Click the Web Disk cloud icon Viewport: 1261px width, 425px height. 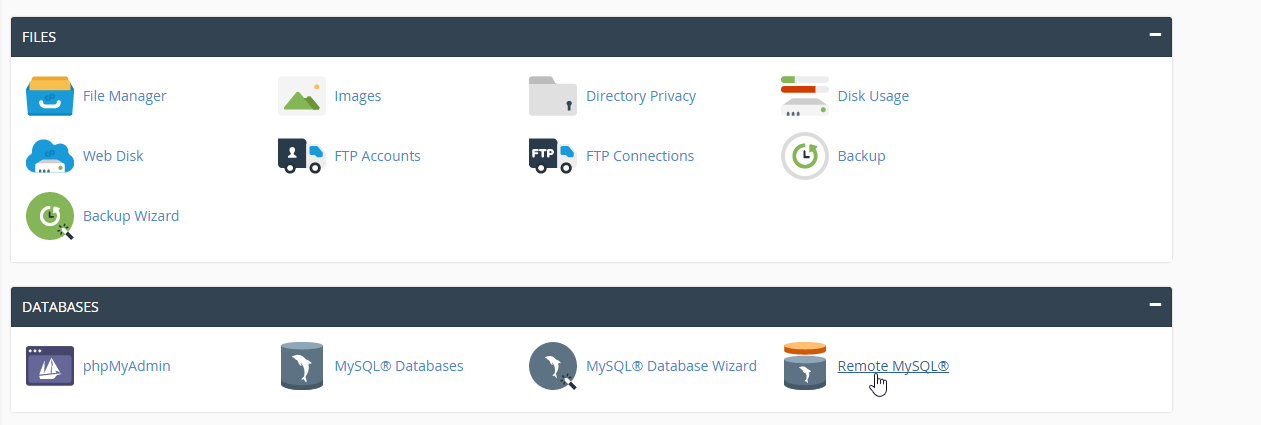click(x=50, y=156)
